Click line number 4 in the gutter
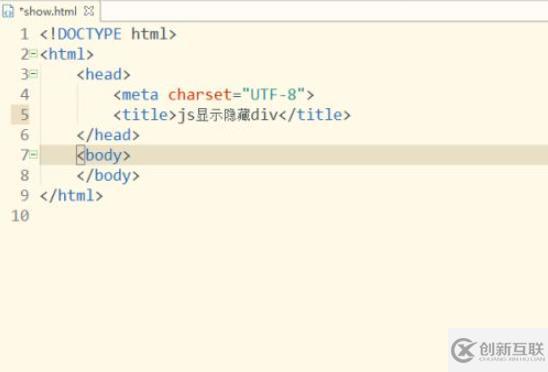This screenshot has height=372, width=548. coord(24,94)
